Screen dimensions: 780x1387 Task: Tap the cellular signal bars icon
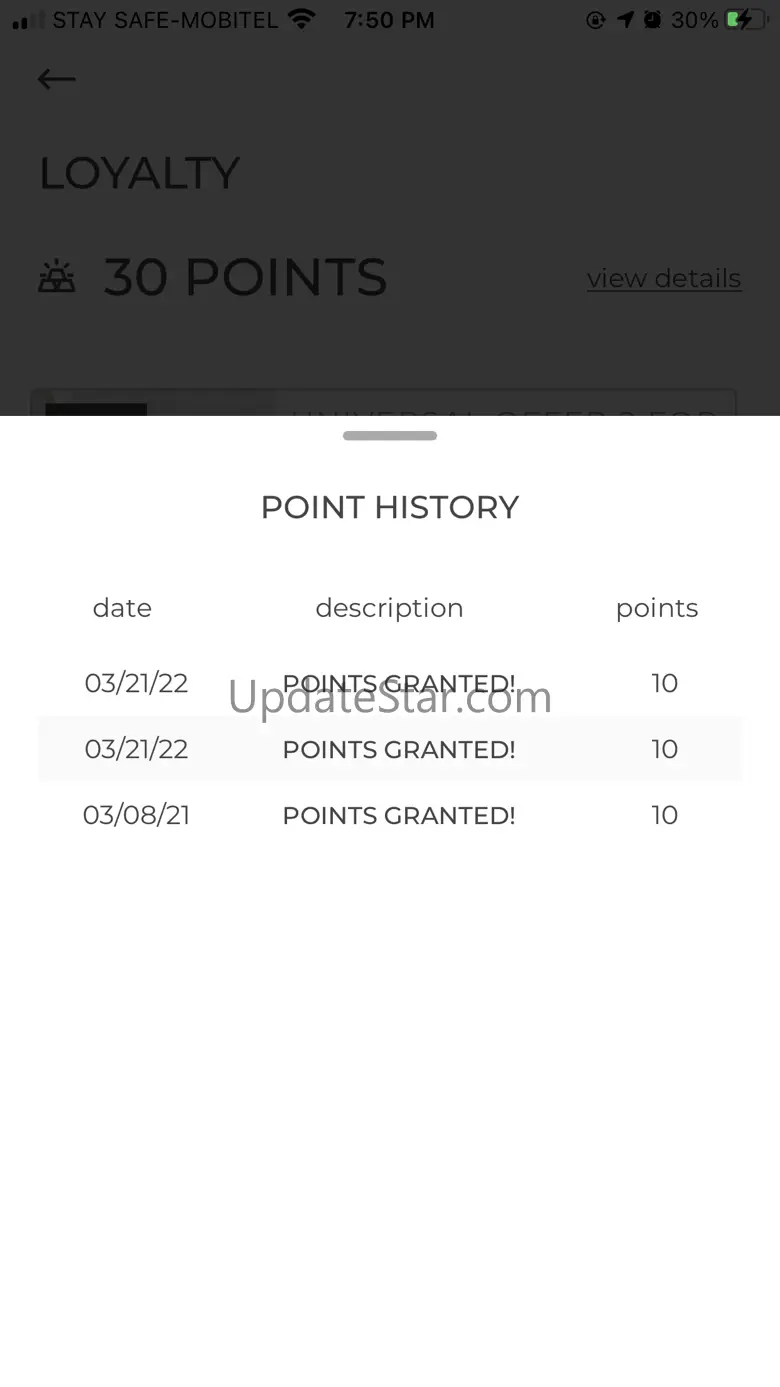pyautogui.click(x=28, y=20)
